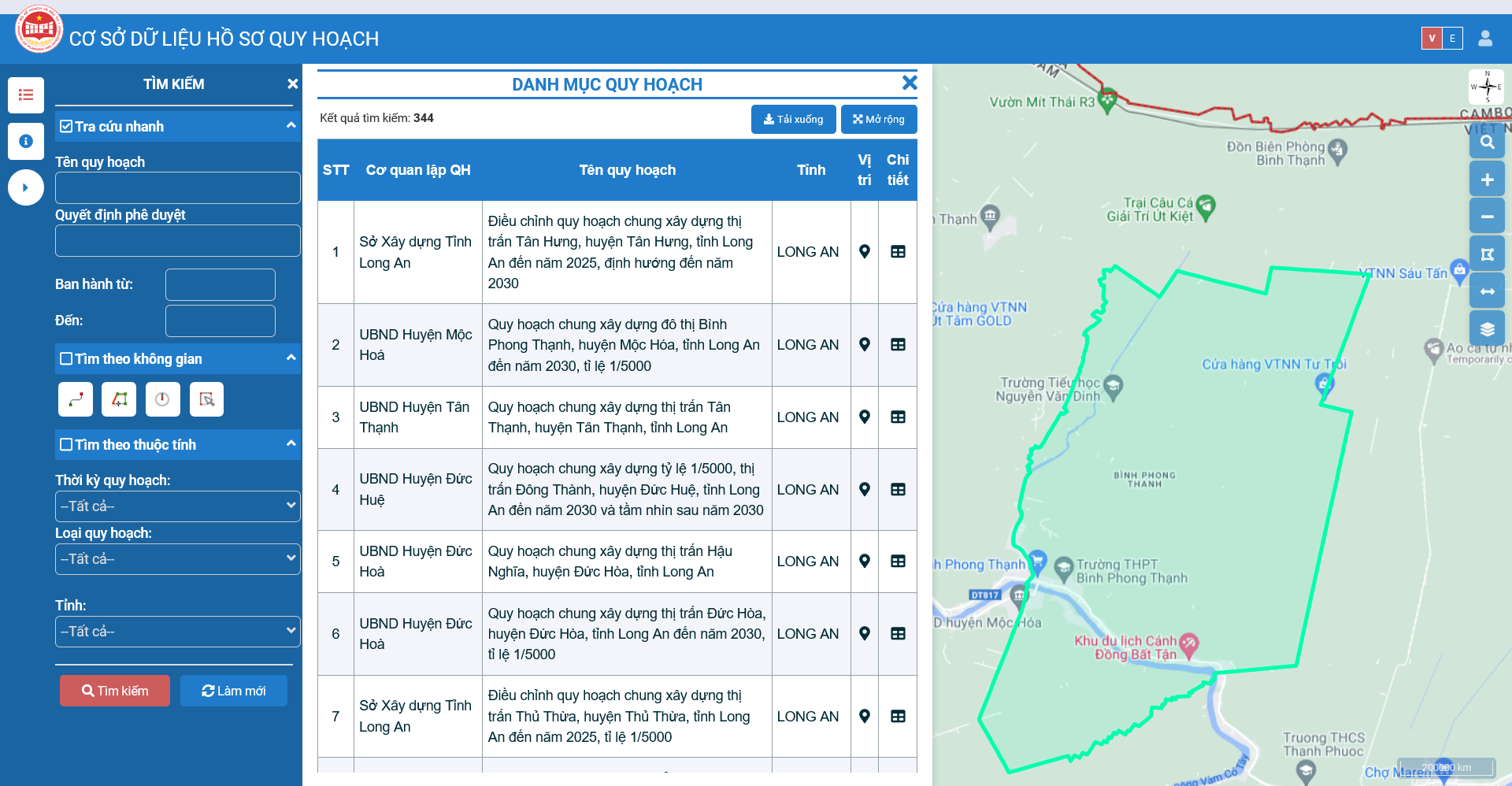The image size is (1512, 786).
Task: Switch language to Vietnamese (V)
Action: click(1432, 38)
